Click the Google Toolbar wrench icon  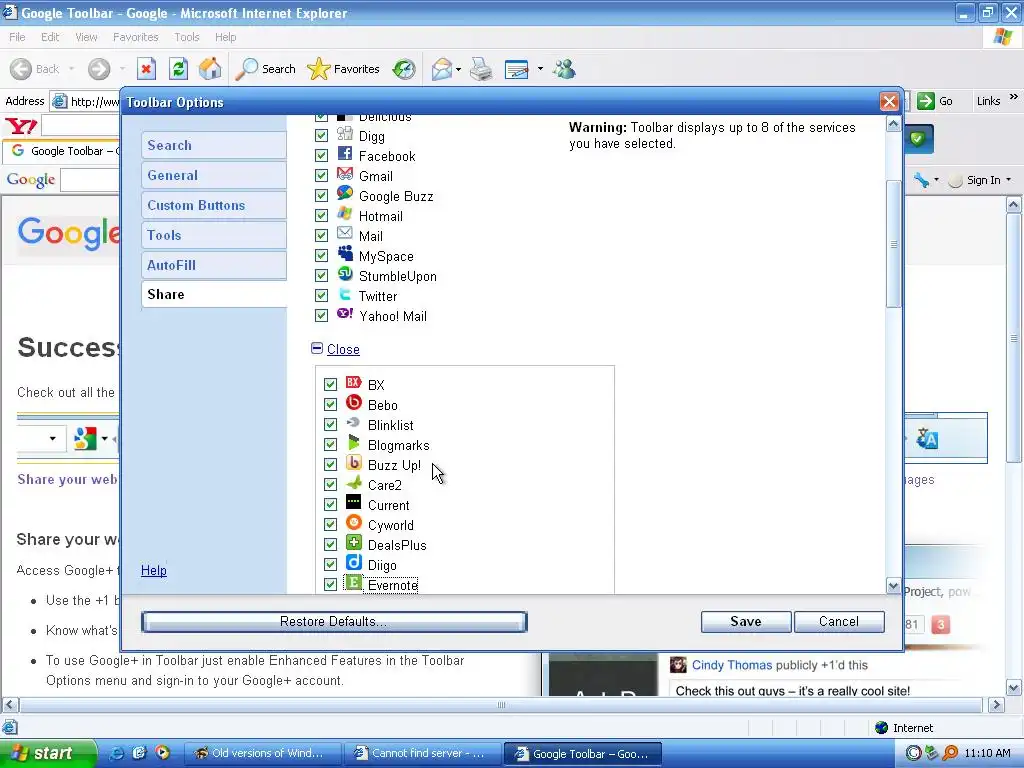(x=921, y=180)
